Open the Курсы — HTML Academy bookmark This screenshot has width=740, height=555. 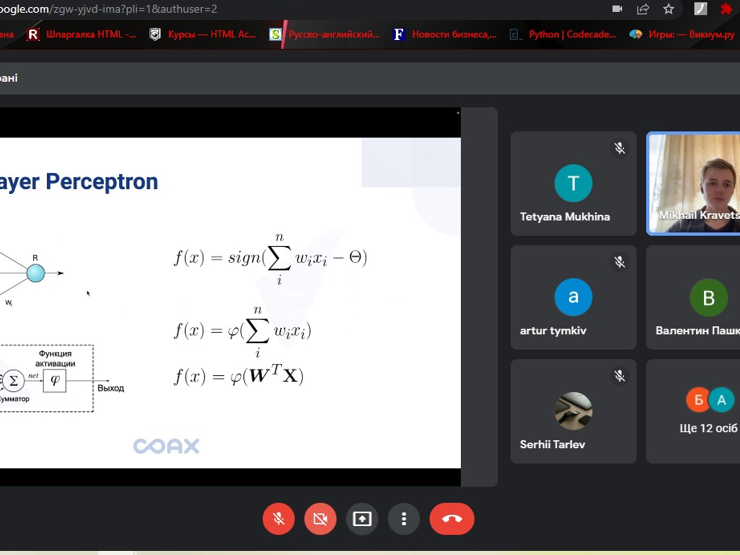(x=203, y=34)
